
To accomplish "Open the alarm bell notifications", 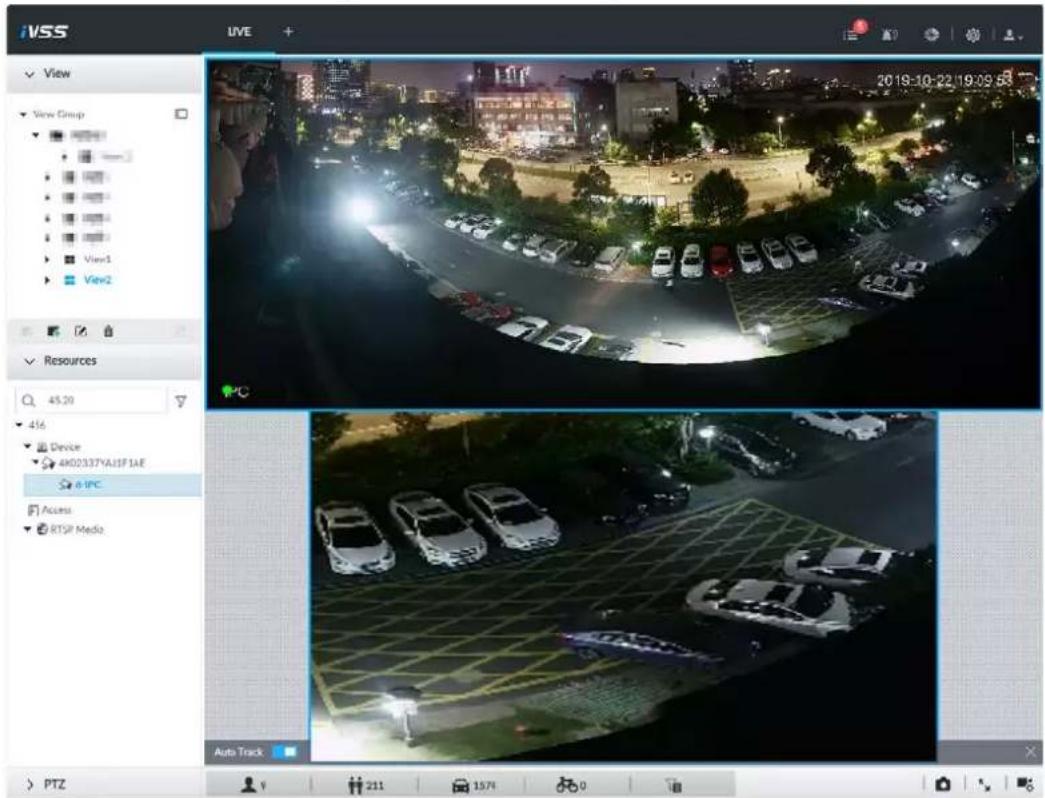I will click(890, 34).
